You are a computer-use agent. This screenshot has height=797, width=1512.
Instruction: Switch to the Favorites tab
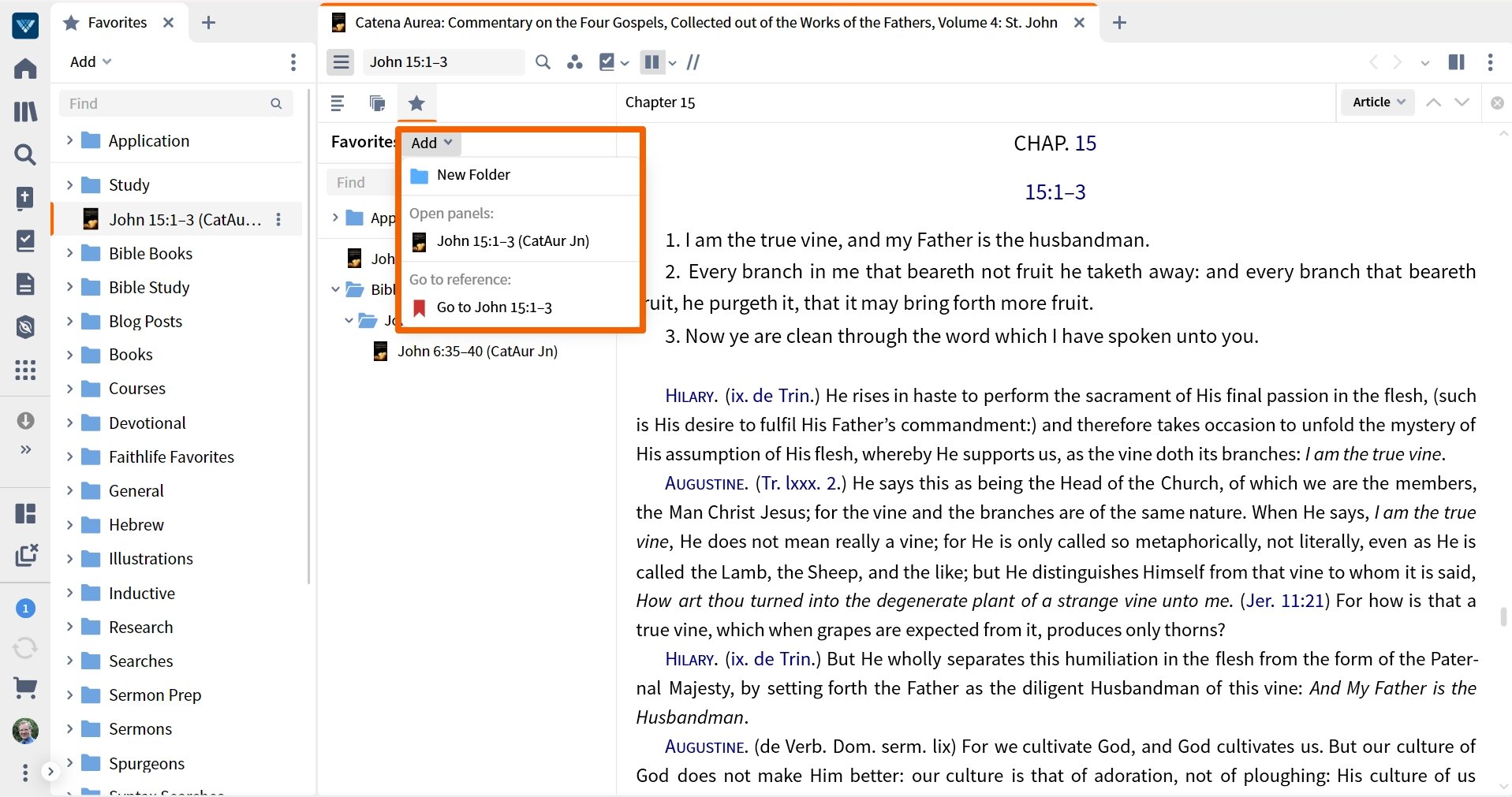(116, 23)
